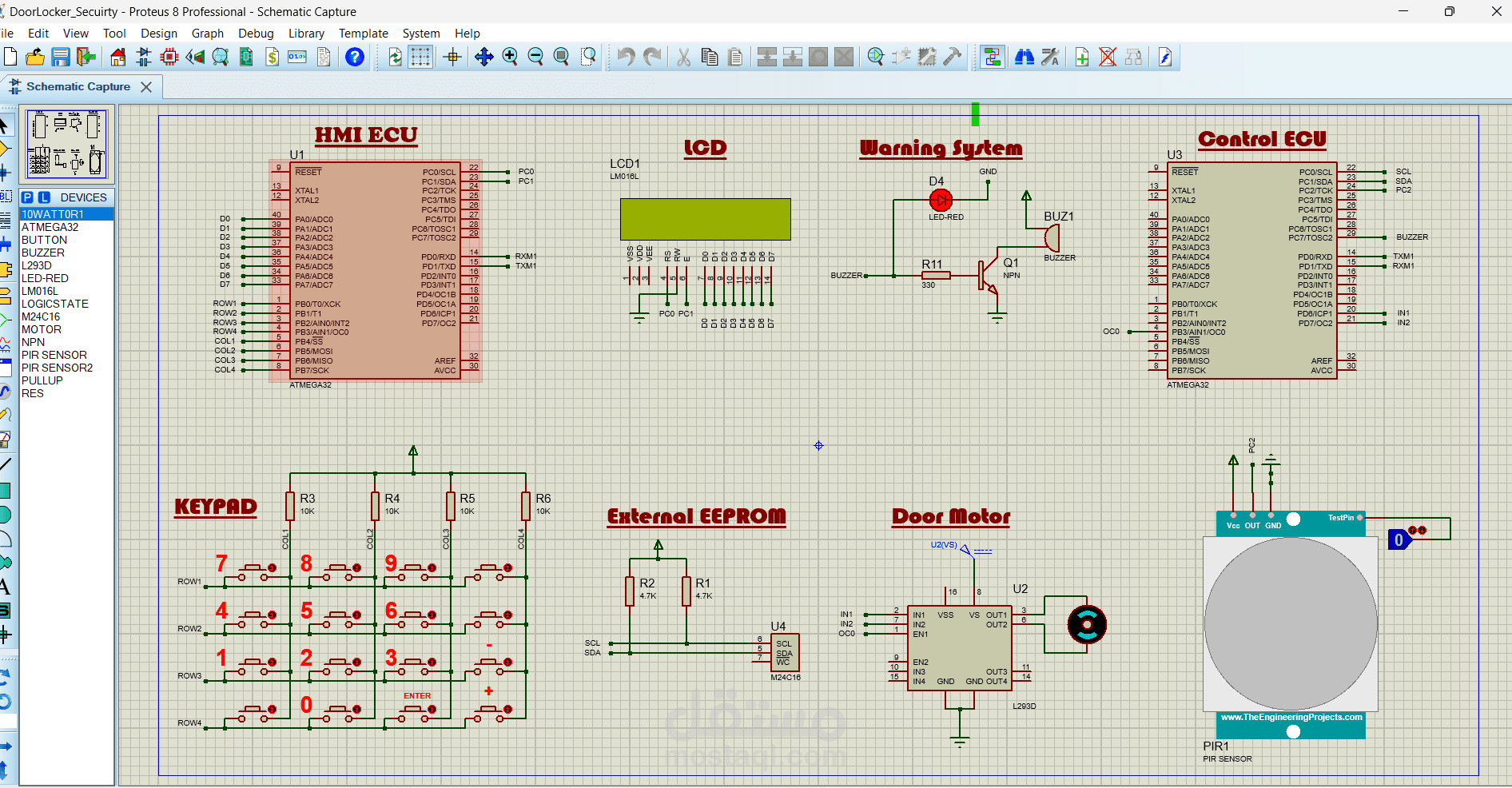Cut the selected schematic objects
The height and width of the screenshot is (788, 1512).
coord(683,57)
